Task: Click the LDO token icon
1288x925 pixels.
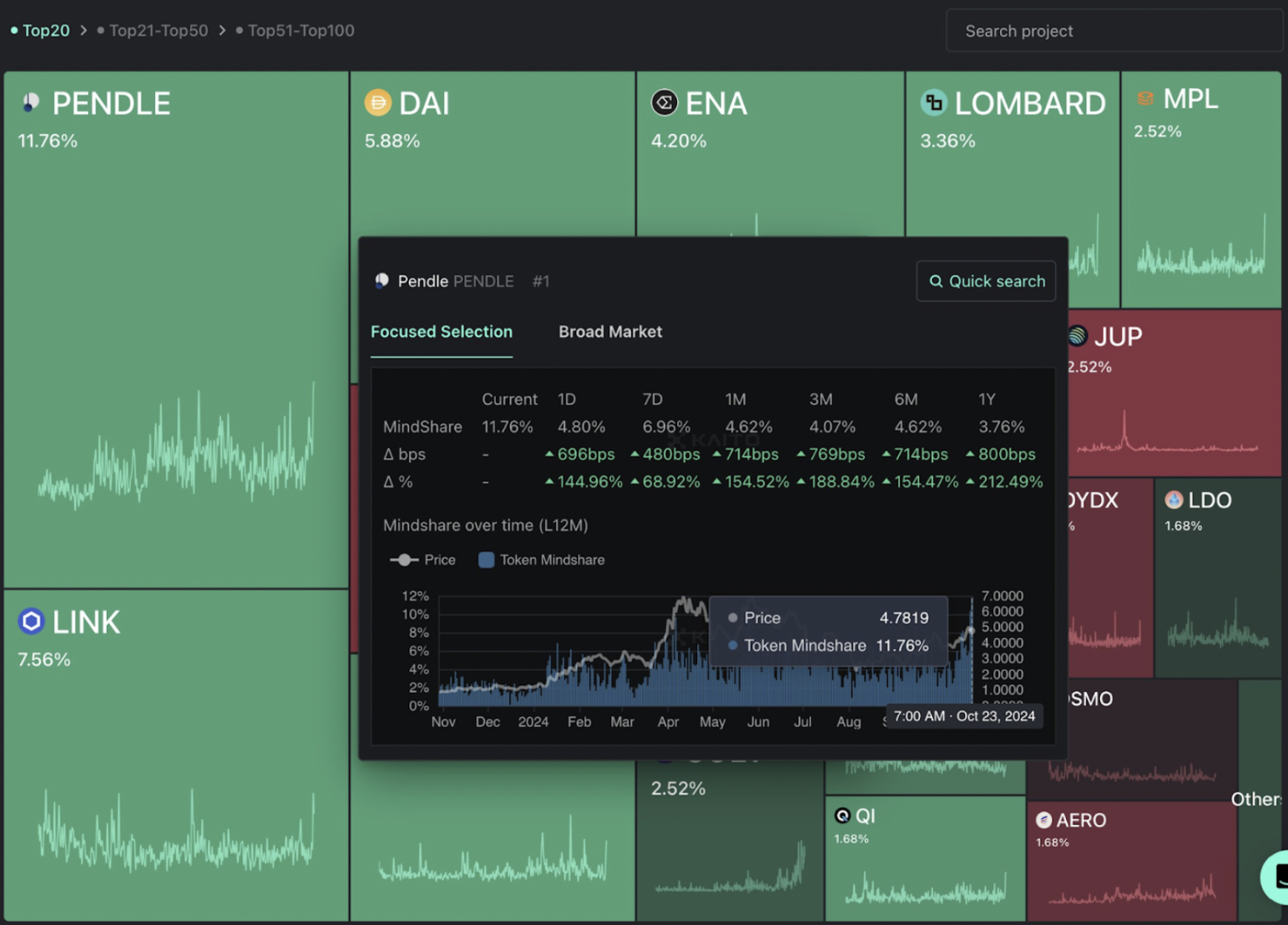Action: tap(1174, 501)
